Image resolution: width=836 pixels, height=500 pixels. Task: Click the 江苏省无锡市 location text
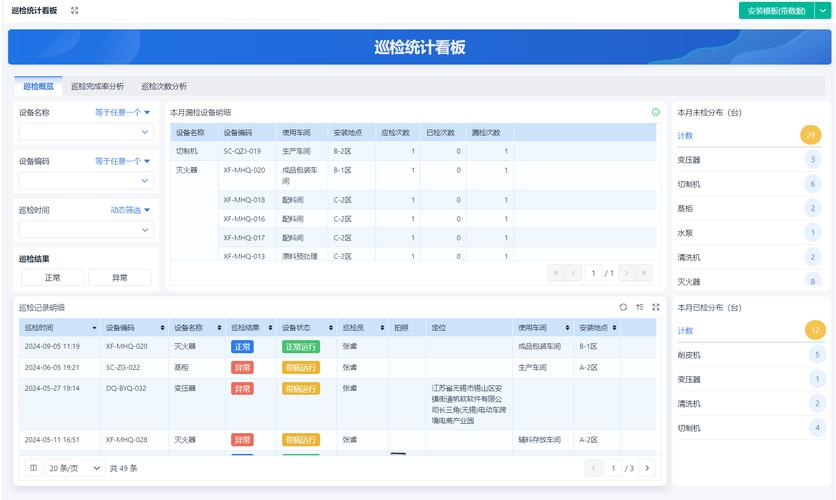[x=467, y=405]
